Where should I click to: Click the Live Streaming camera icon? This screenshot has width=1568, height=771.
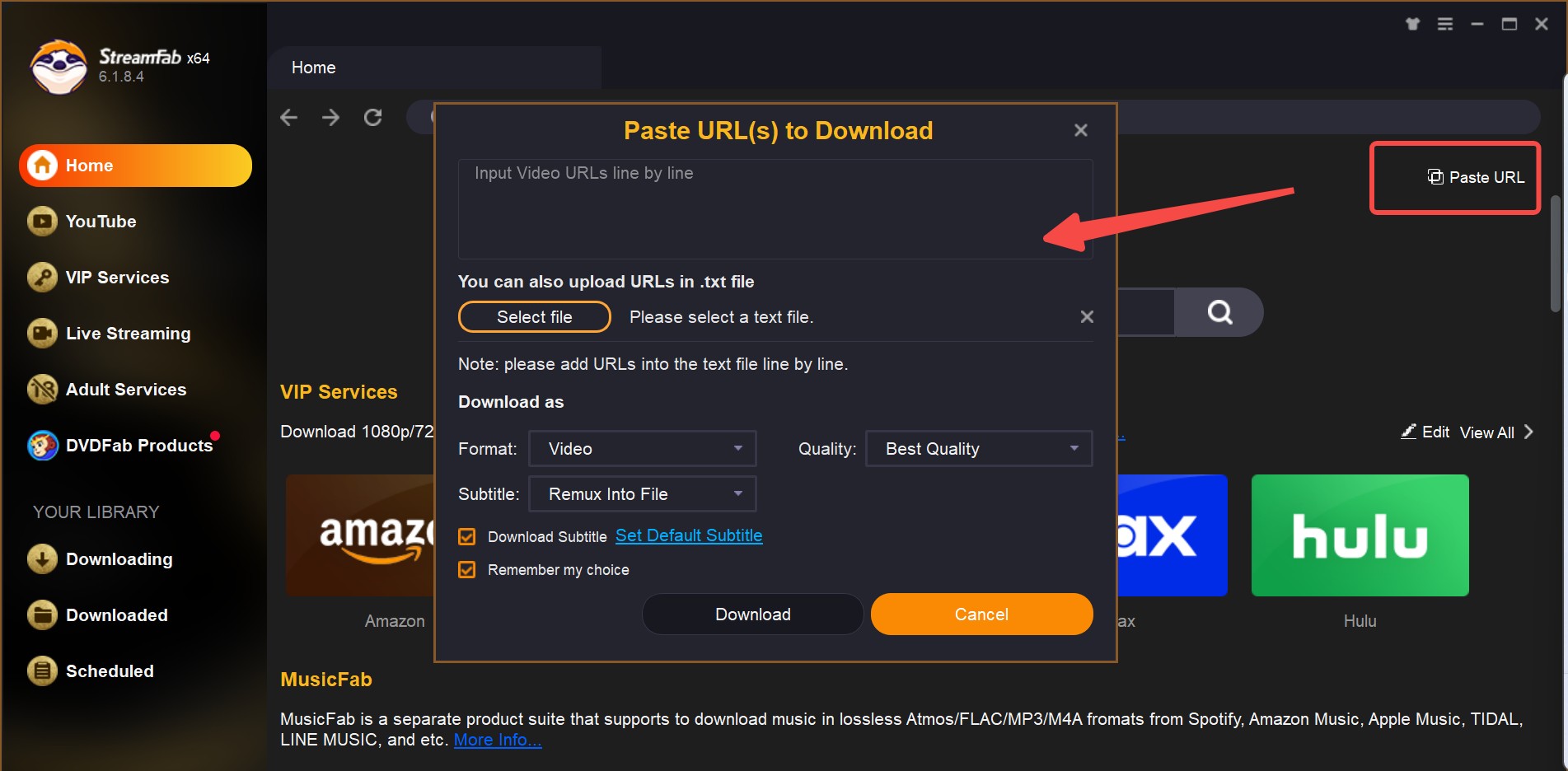pyautogui.click(x=42, y=334)
